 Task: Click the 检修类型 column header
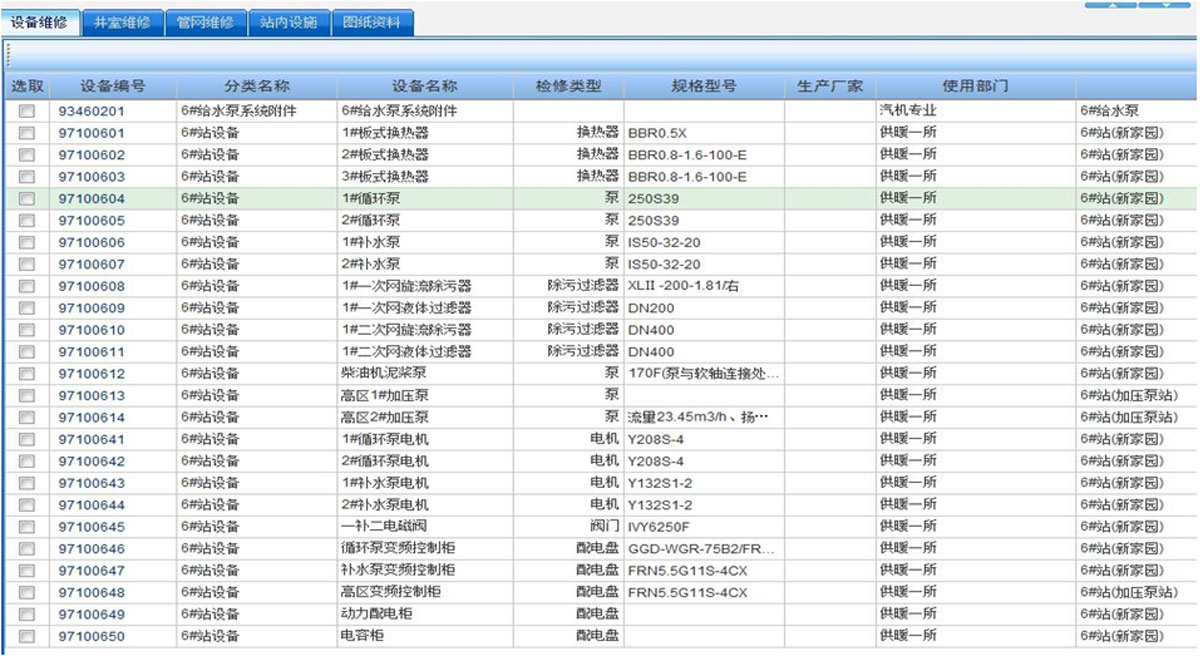pos(569,86)
